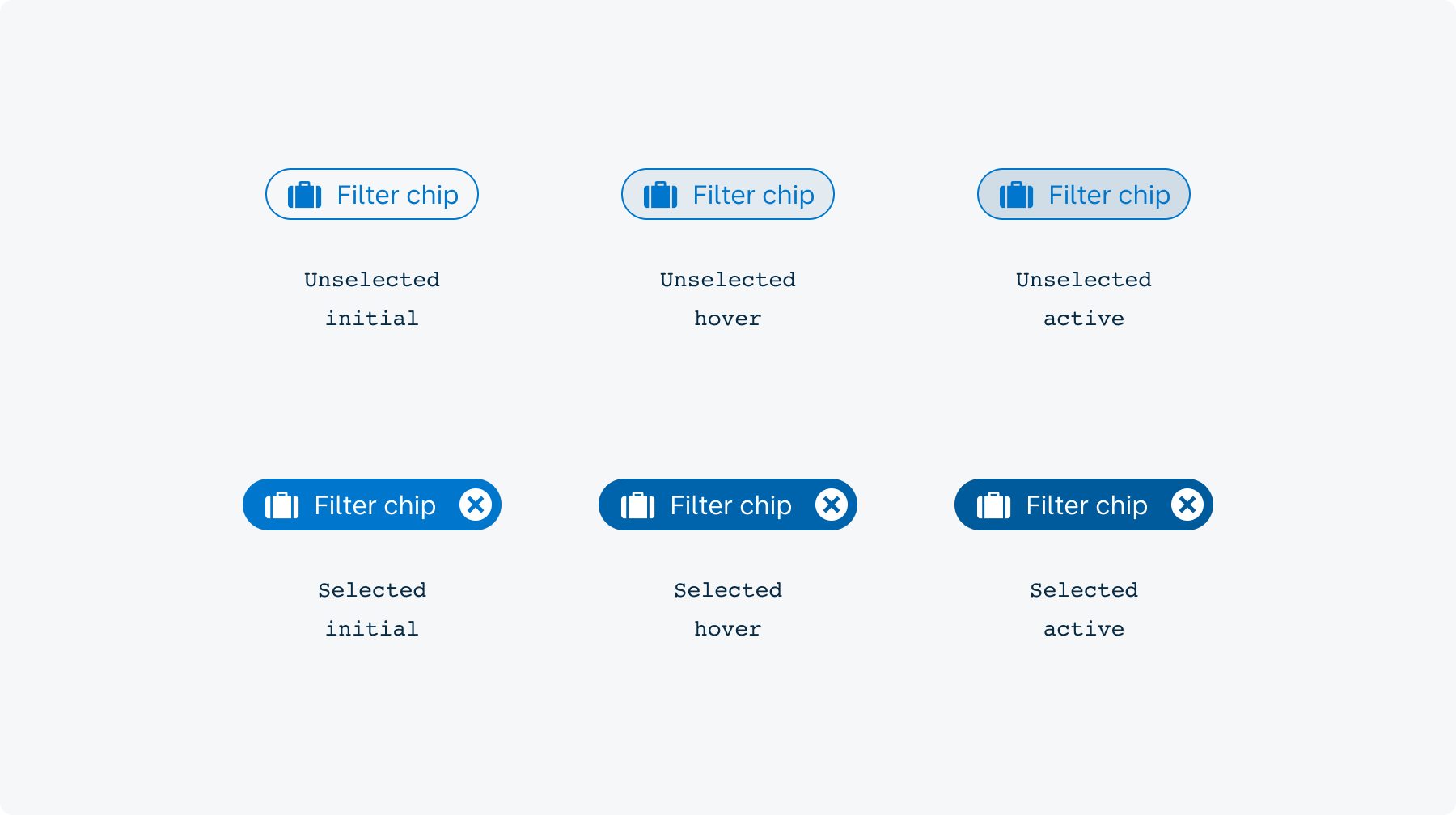Click Filter chip text in Selected hover chip
This screenshot has width=1456, height=815.
coord(731,505)
